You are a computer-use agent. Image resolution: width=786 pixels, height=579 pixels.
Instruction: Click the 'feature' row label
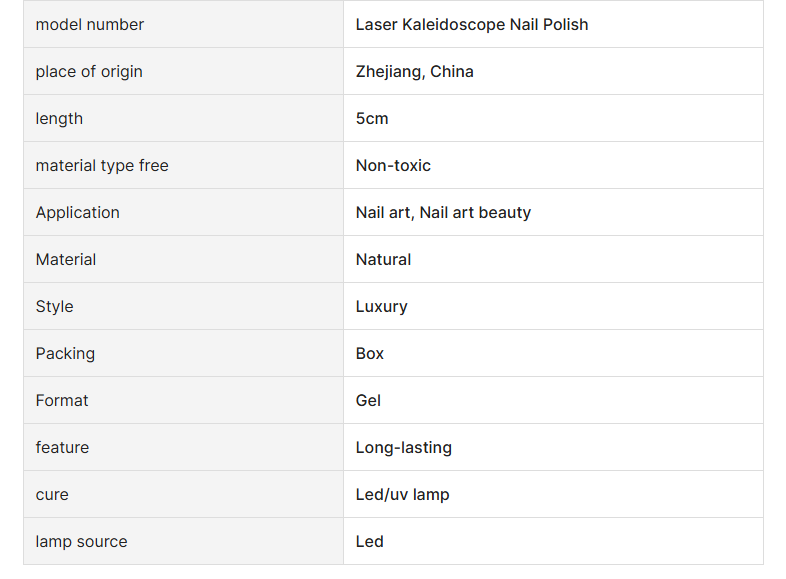62,447
